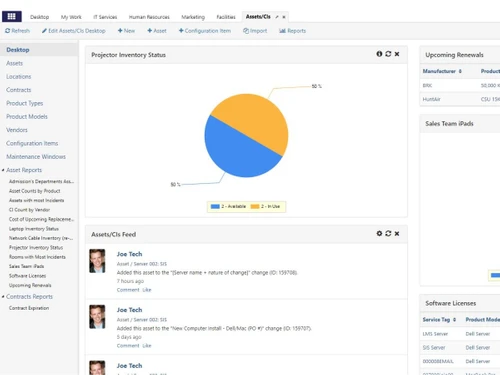Viewport: 500px width, 375px height.
Task: Open Laptop Inventory Status report
Action: tap(34, 229)
